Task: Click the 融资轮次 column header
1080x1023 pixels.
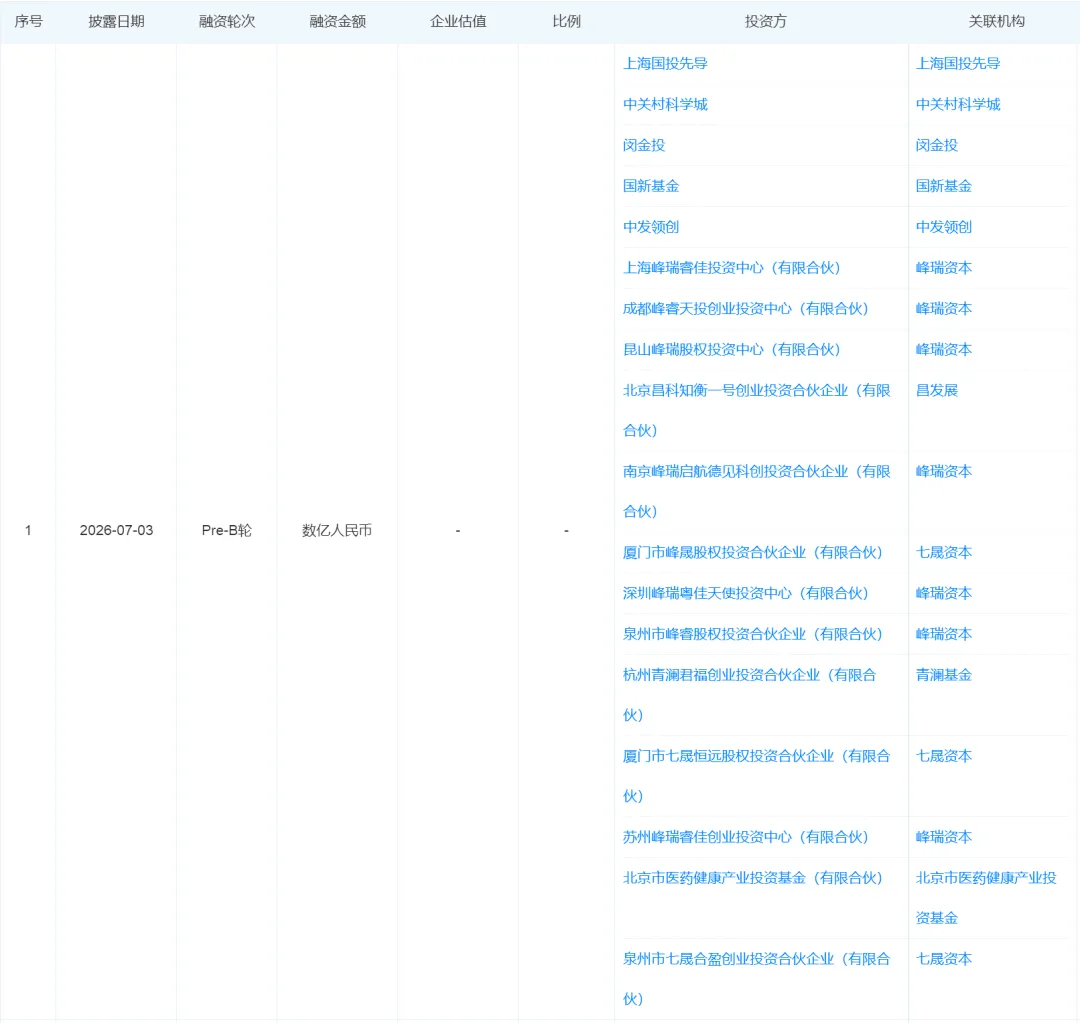Action: [x=227, y=21]
